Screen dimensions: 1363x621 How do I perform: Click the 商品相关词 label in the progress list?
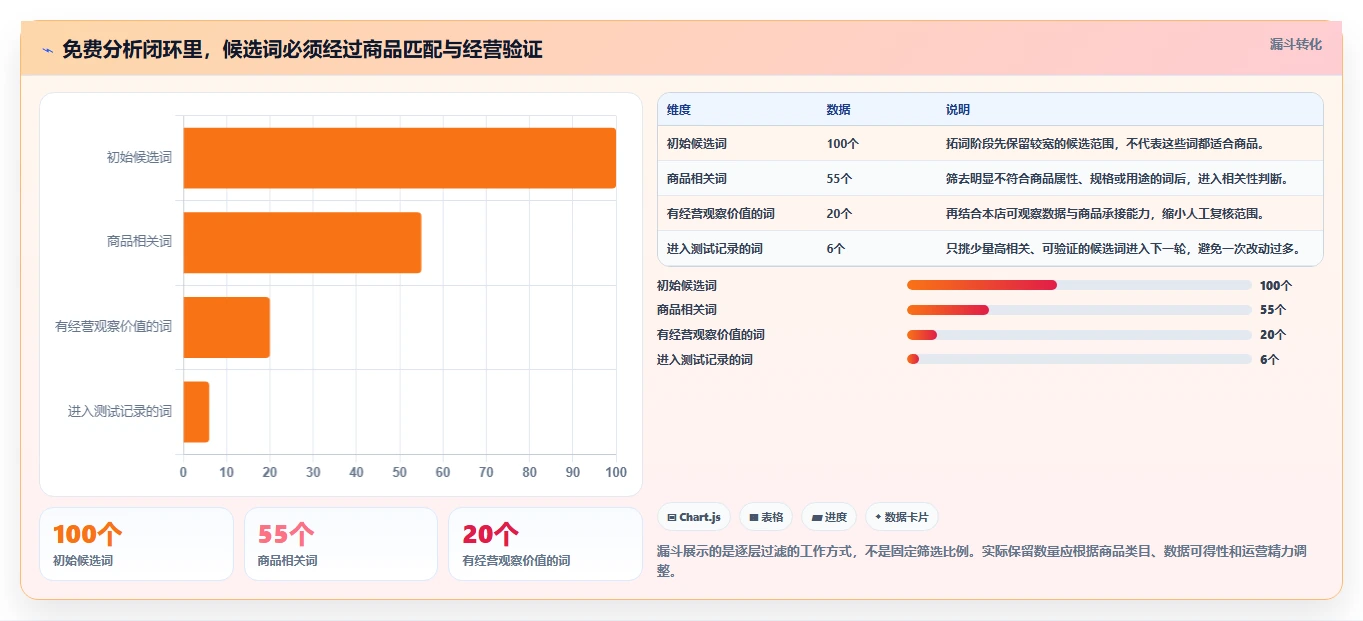(x=687, y=310)
